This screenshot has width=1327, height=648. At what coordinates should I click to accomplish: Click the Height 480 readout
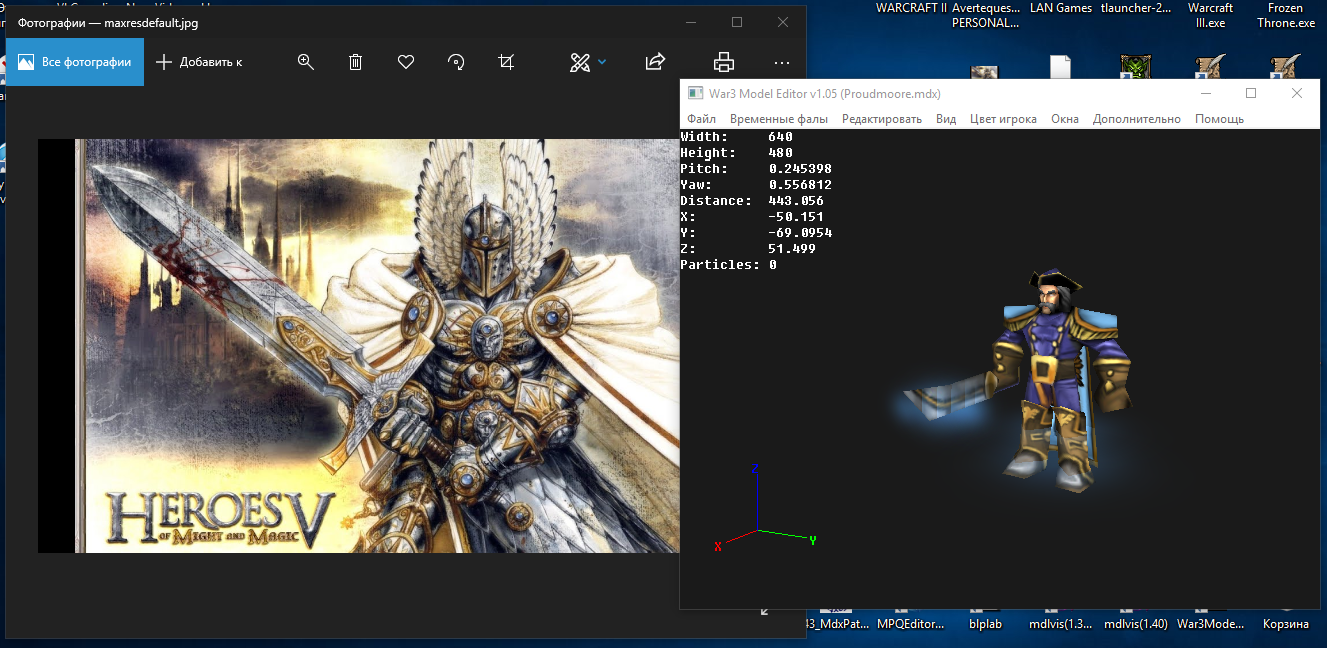[x=736, y=153]
